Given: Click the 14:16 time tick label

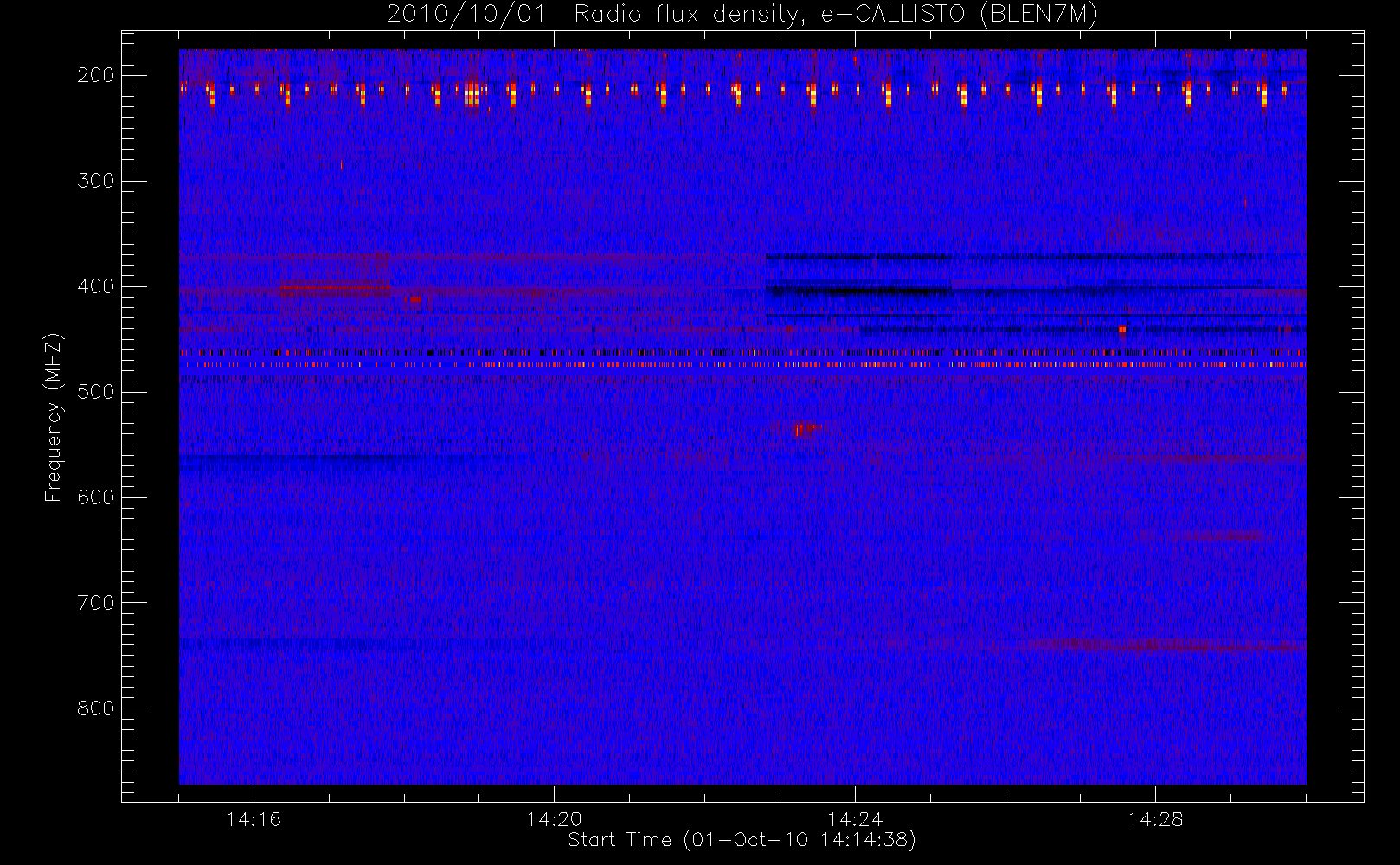Looking at the screenshot, I should (x=254, y=819).
